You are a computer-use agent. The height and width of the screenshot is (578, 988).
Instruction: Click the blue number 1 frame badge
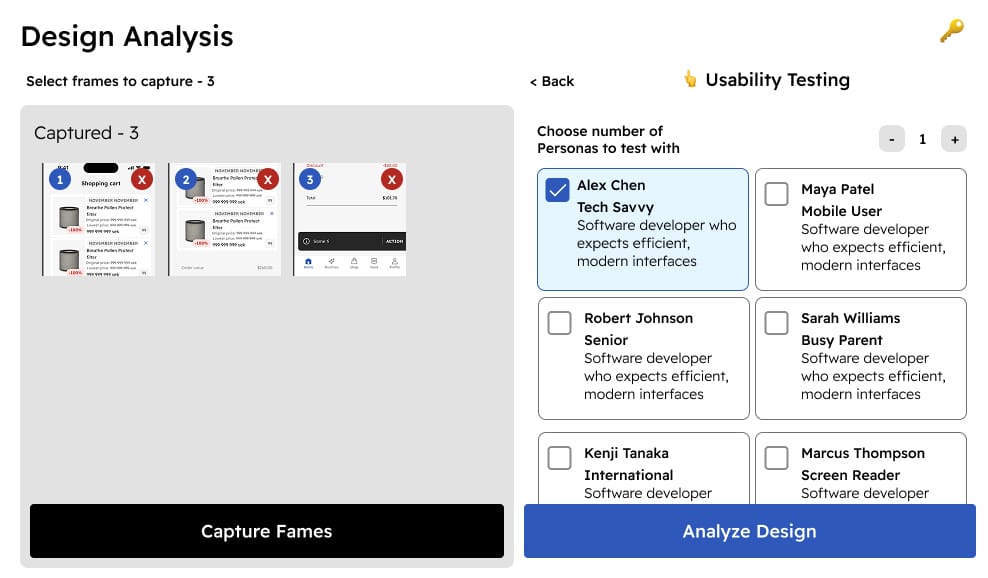tap(60, 180)
